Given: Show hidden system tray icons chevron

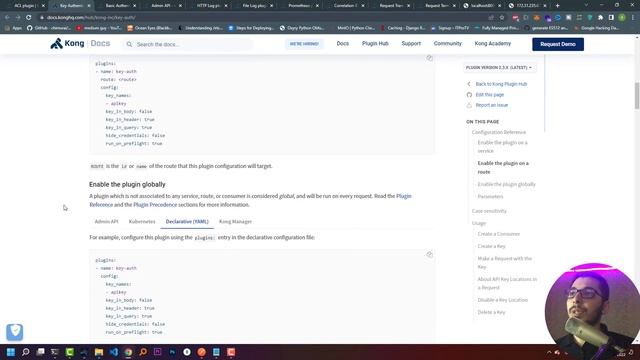Looking at the screenshot, I should click(549, 352).
